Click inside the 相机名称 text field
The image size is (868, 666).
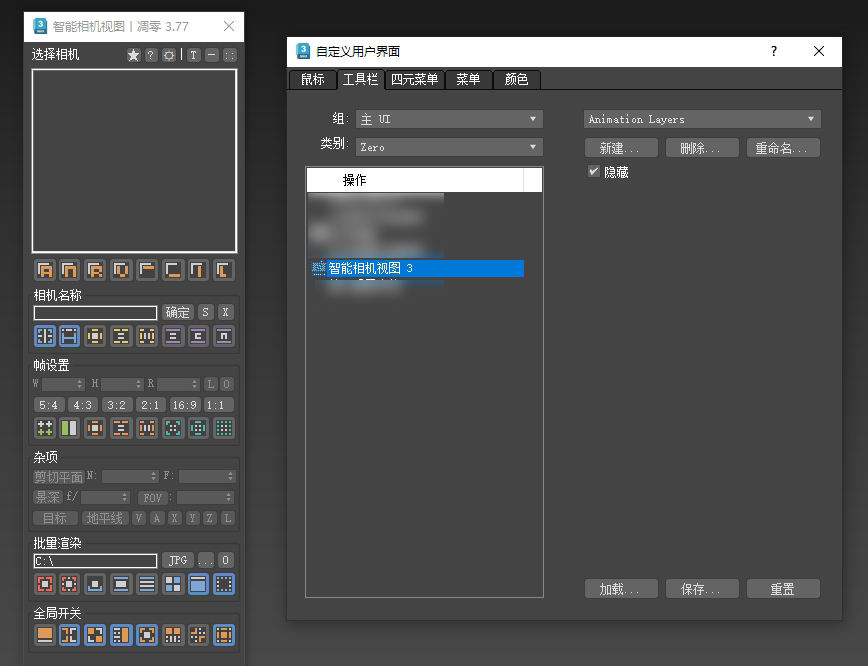pos(95,313)
